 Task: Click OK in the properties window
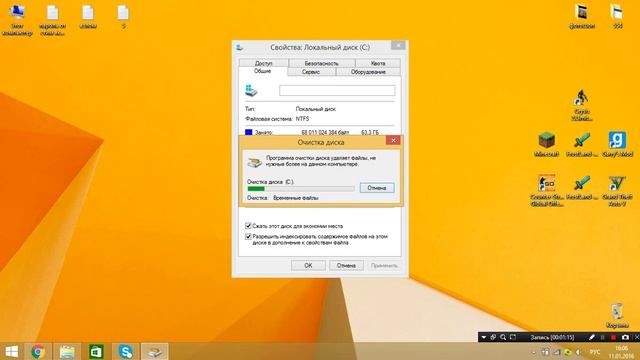point(308,265)
